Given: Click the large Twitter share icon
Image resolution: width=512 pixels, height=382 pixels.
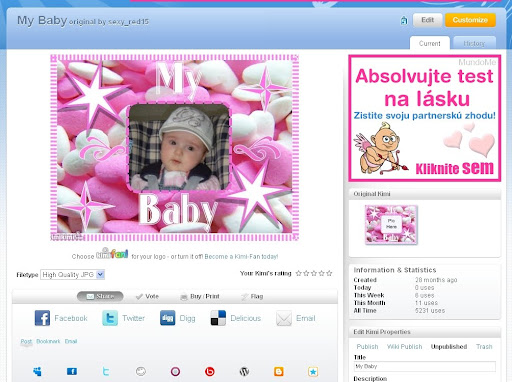Looking at the screenshot, I should click(110, 318).
